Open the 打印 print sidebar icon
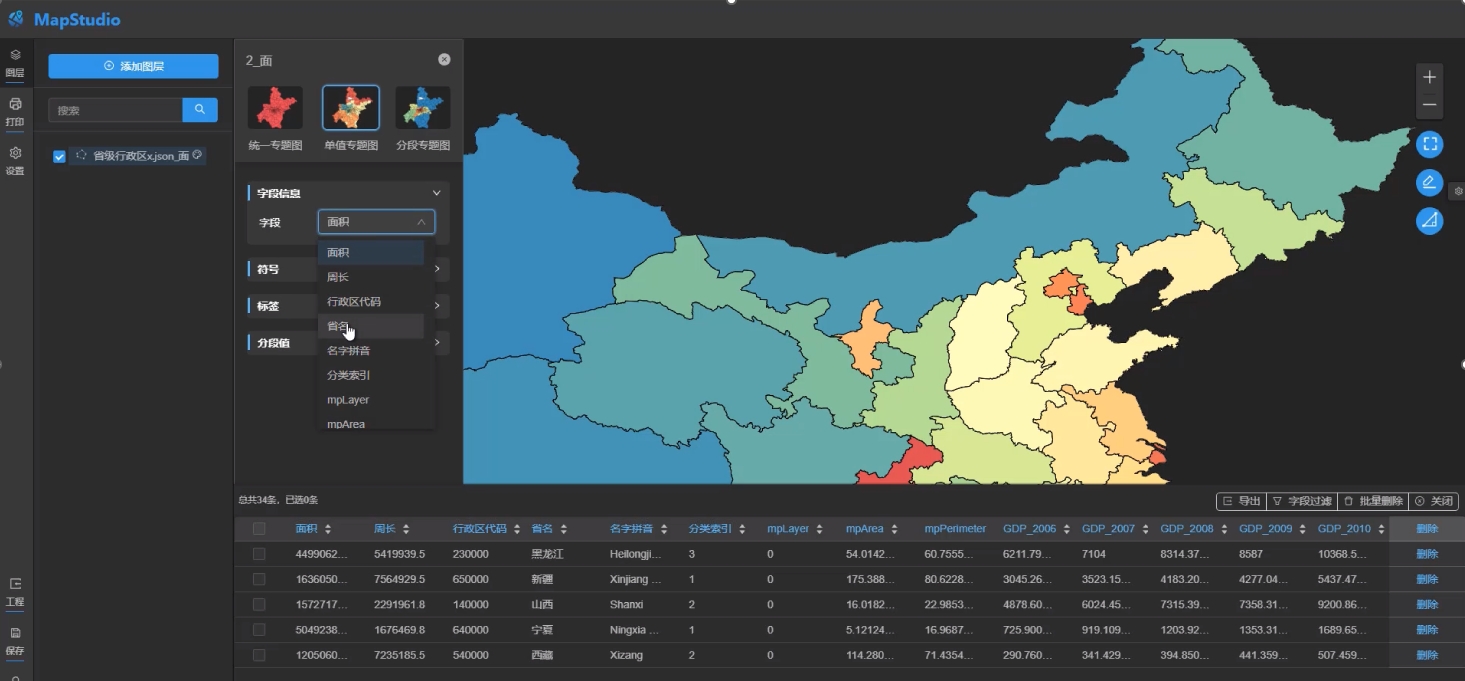 pos(15,111)
